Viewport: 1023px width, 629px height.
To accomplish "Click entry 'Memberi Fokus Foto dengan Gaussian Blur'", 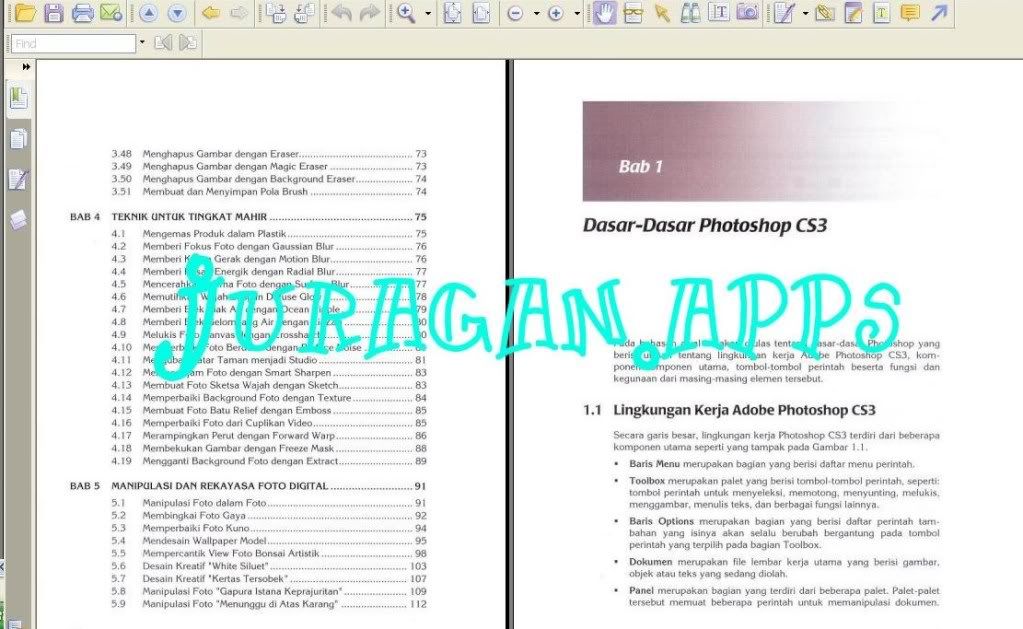I will [x=238, y=247].
